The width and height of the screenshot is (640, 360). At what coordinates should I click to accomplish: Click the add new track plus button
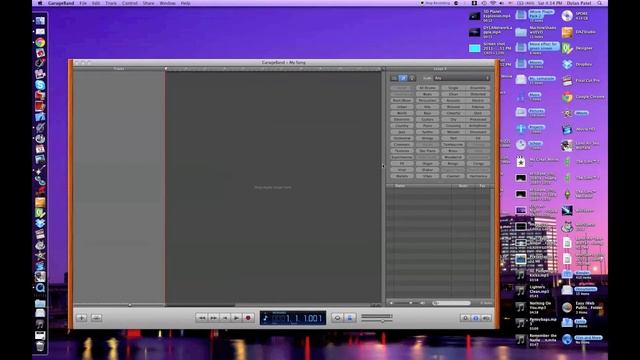tap(81, 318)
